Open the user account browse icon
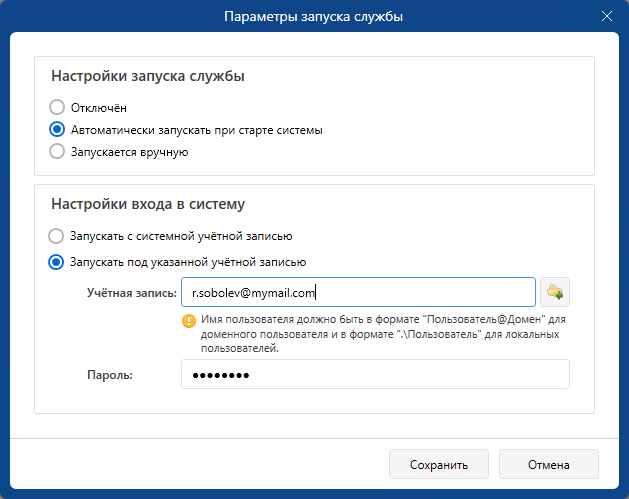This screenshot has width=629, height=499. 555,292
